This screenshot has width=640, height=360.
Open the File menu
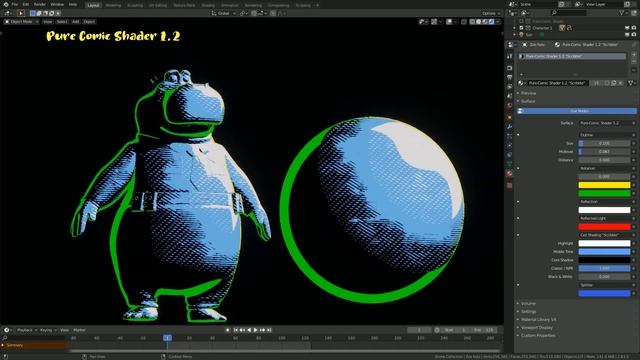15,4
